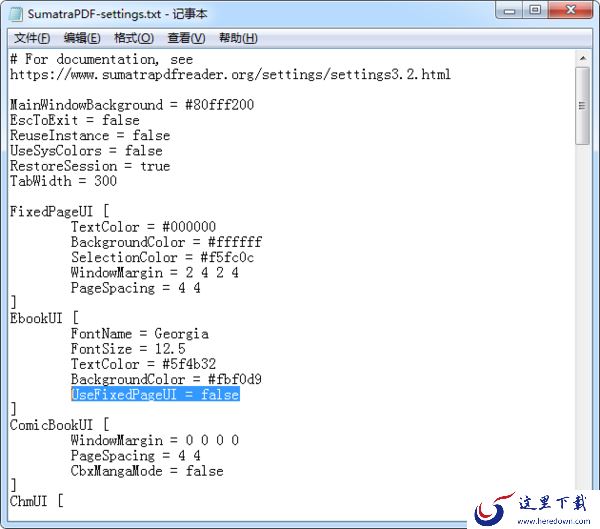The image size is (600, 529).
Task: Click the BackgroundColor = #ffffff line
Action: pos(166,242)
